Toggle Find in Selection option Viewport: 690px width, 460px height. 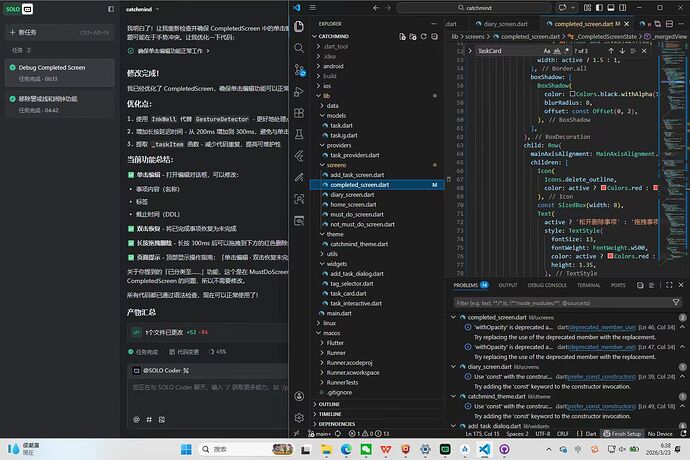pos(633,51)
